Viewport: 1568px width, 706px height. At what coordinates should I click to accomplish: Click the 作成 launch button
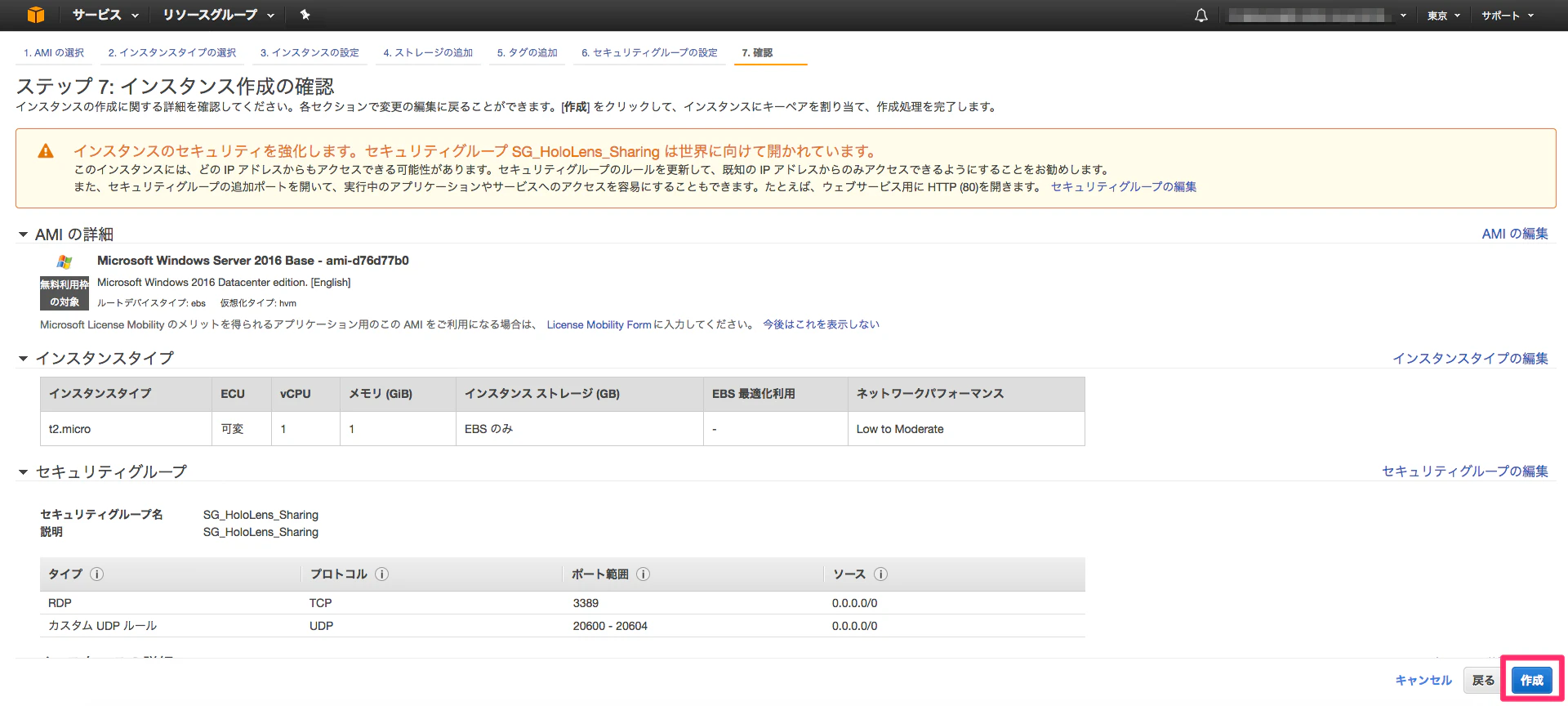[1531, 680]
